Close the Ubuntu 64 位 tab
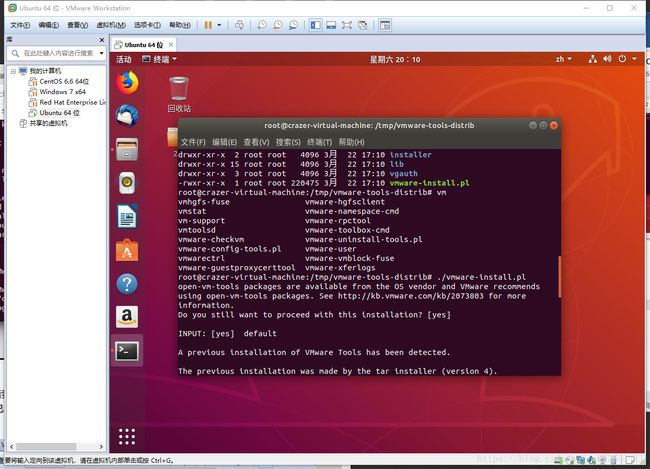The width and height of the screenshot is (650, 469). pyautogui.click(x=171, y=44)
